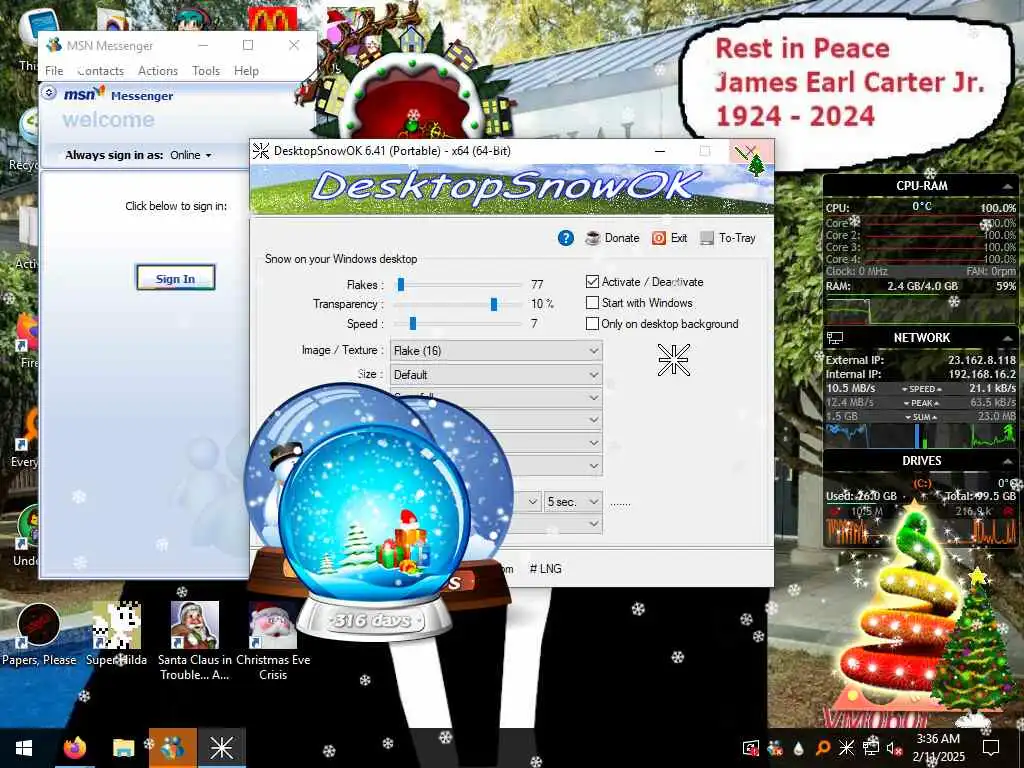1024x768 pixels.
Task: Click the Donate coffee cup button
Action: 613,238
